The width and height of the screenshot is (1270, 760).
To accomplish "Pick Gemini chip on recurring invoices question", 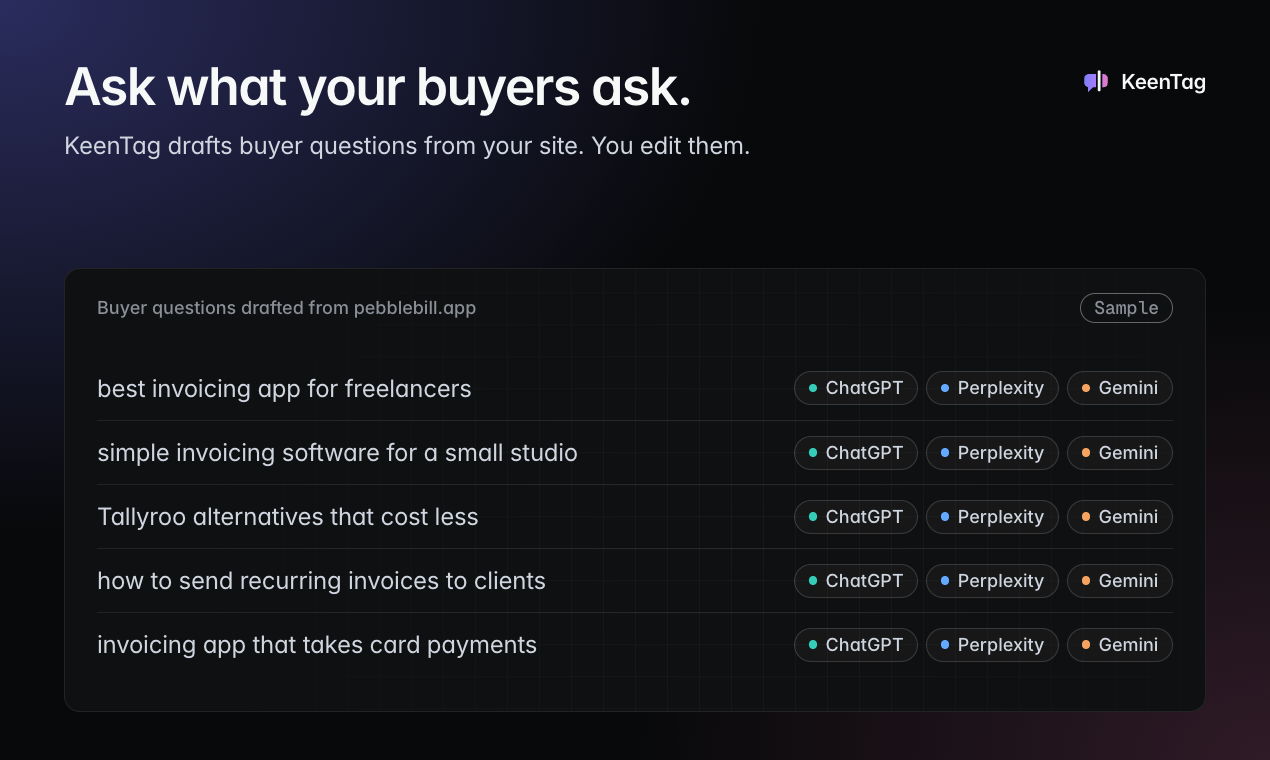I will coord(1120,580).
